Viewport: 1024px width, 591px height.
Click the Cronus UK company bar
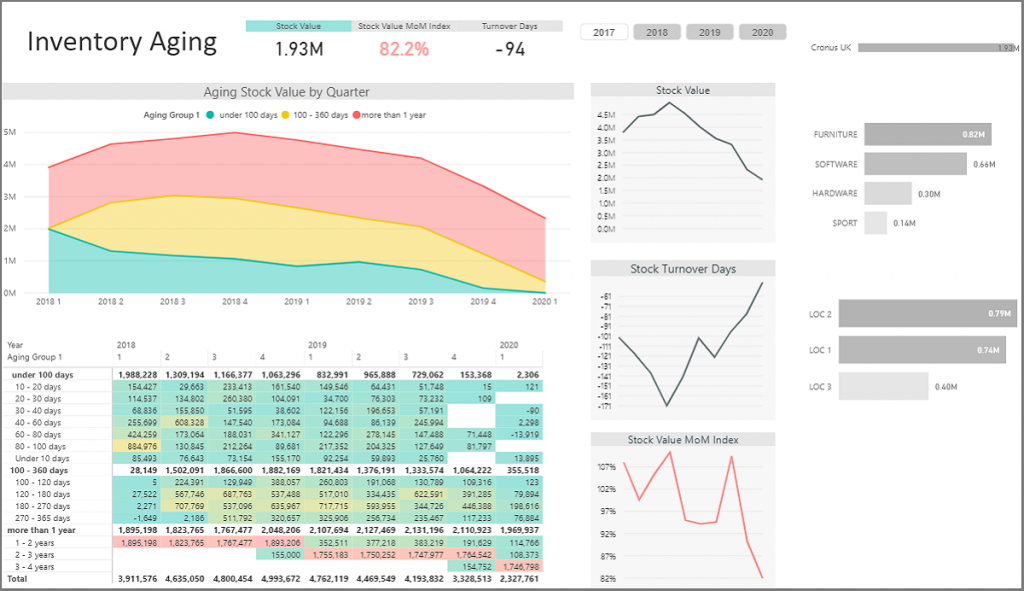point(938,46)
